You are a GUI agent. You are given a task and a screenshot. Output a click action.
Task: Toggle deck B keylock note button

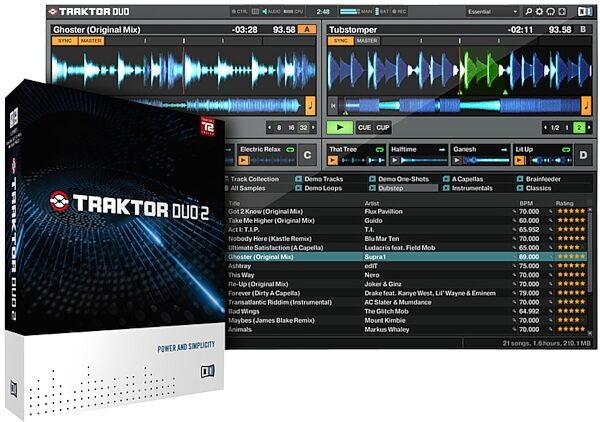[x=586, y=106]
